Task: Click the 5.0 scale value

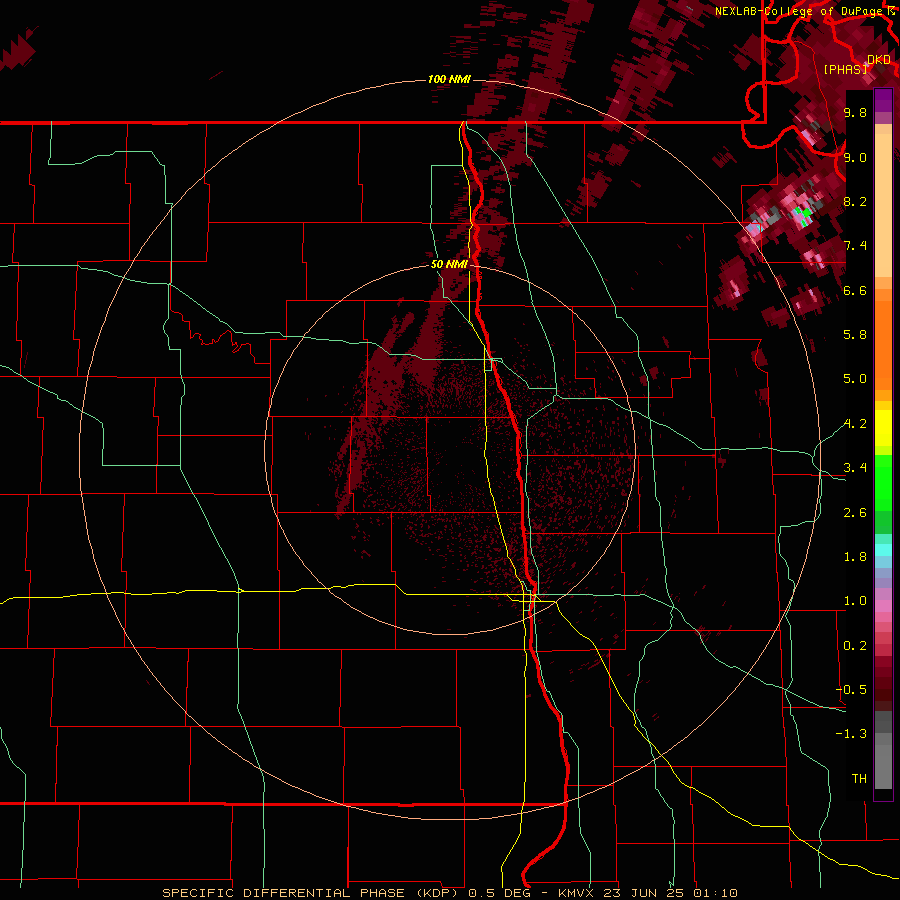Action: 855,379
